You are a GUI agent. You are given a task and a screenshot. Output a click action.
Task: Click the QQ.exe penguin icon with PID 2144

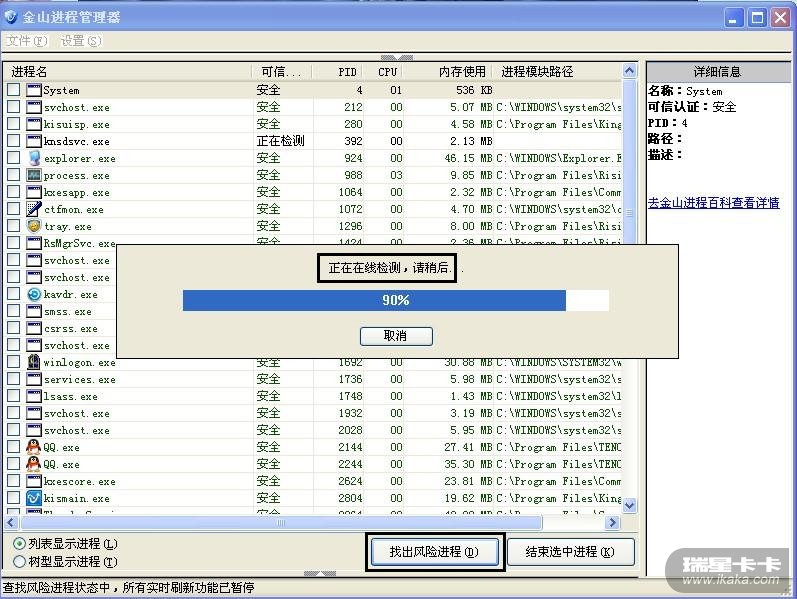[34, 447]
